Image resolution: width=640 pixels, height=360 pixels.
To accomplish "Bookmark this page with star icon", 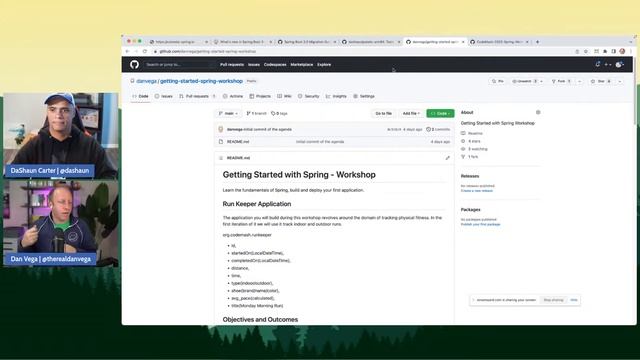I will coord(586,51).
